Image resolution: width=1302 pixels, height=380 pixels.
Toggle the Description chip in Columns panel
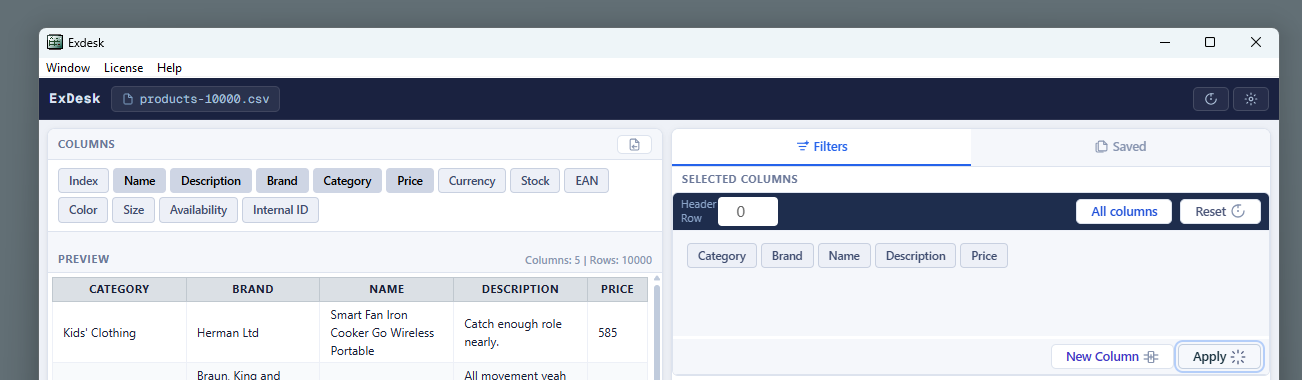point(211,181)
